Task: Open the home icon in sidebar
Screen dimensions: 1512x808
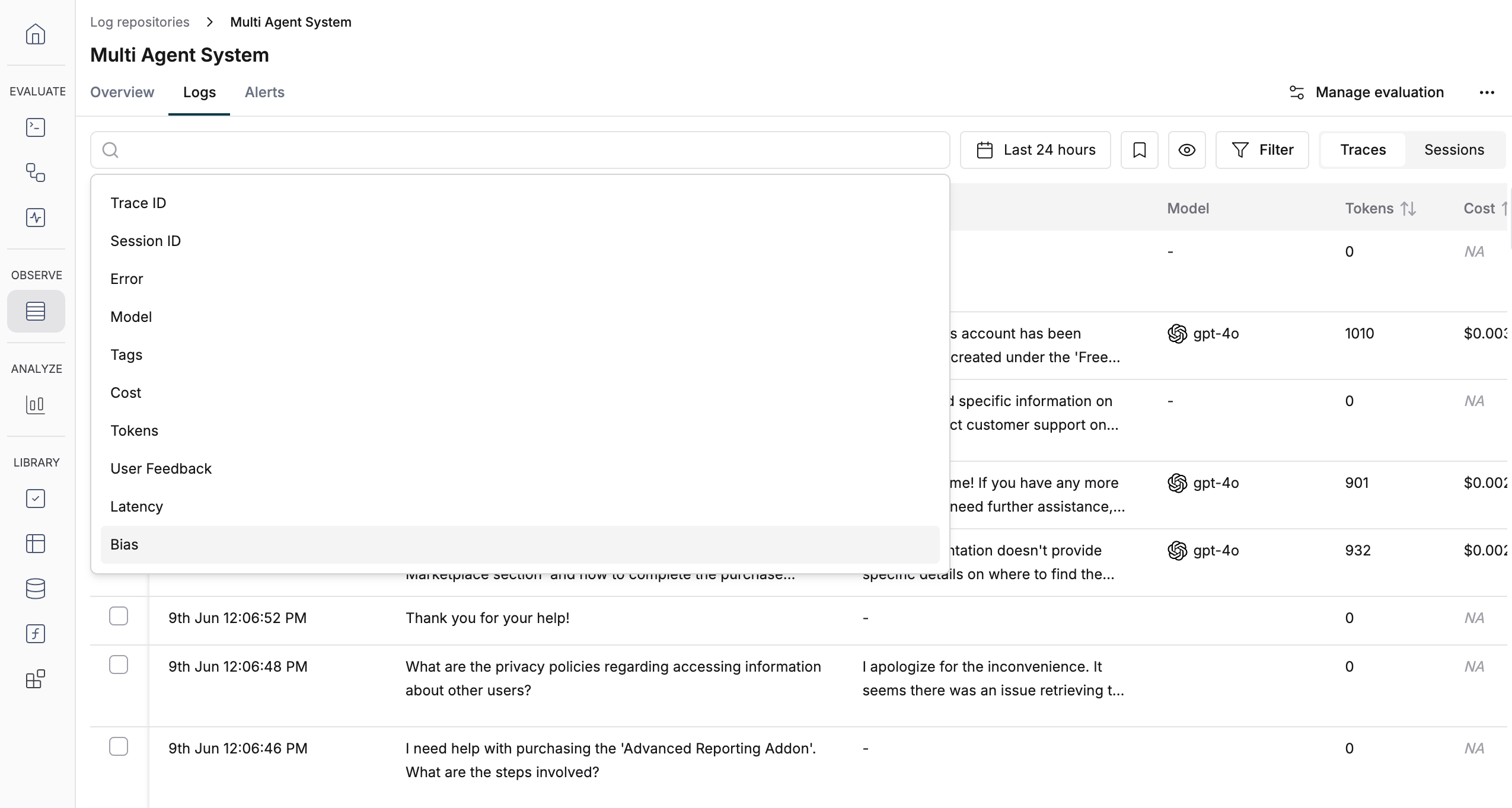Action: pyautogui.click(x=36, y=34)
